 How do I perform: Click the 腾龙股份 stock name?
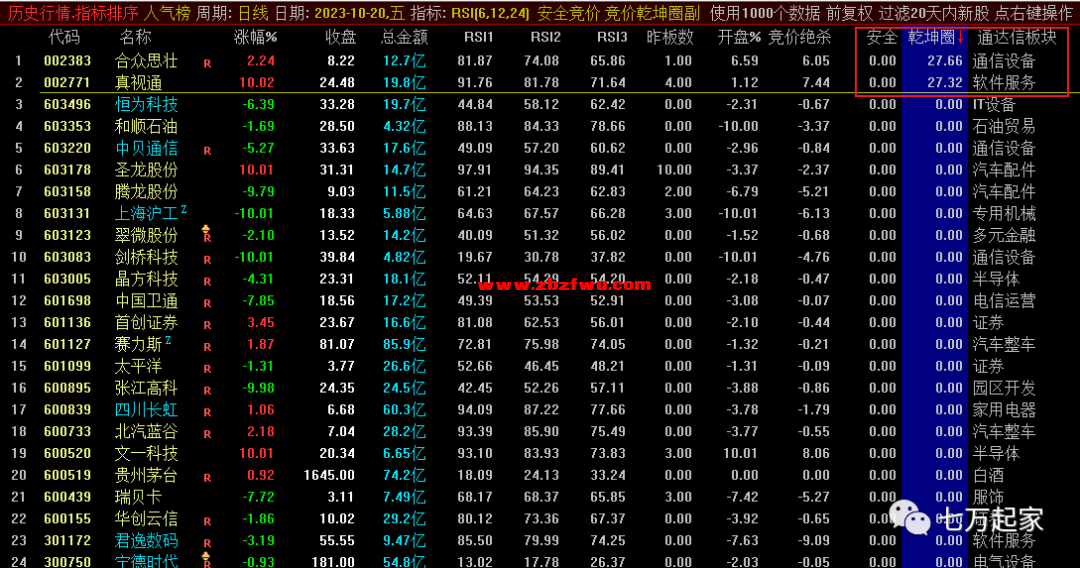(x=146, y=192)
